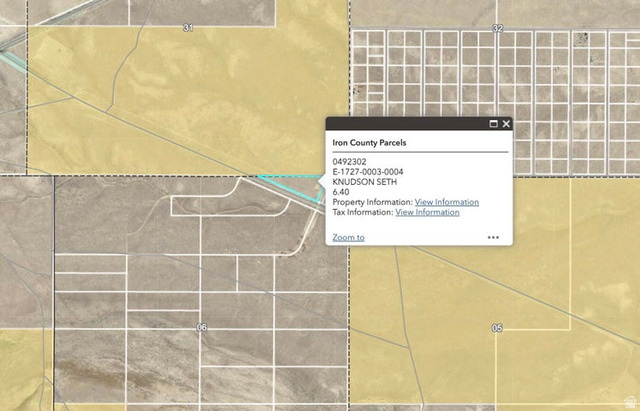This screenshot has height=411, width=640.
Task: Click parcel number 0492302 in popup
Action: coord(349,162)
